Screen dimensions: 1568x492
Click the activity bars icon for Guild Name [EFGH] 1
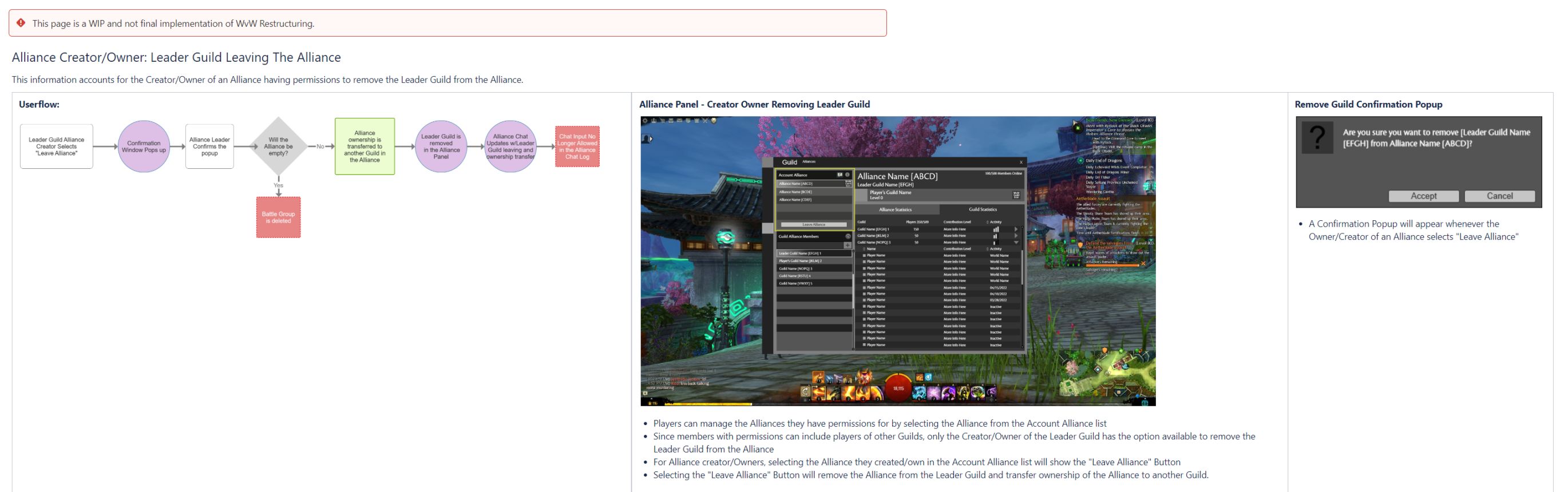coord(996,229)
